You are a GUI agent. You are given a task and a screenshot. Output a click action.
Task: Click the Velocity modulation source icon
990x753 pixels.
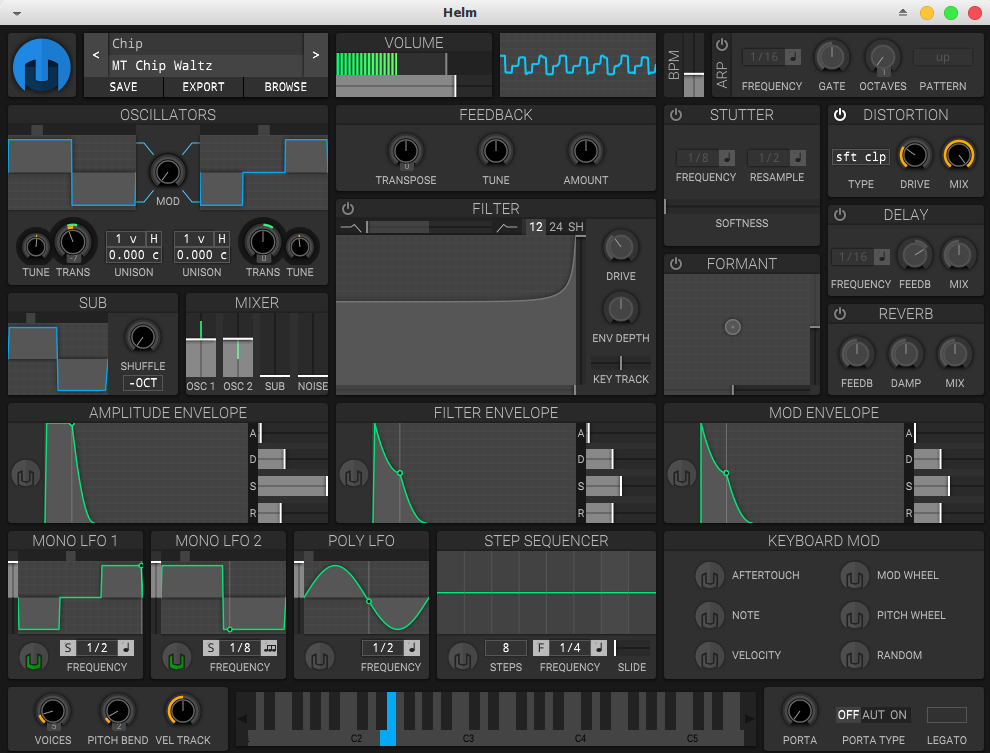point(709,655)
